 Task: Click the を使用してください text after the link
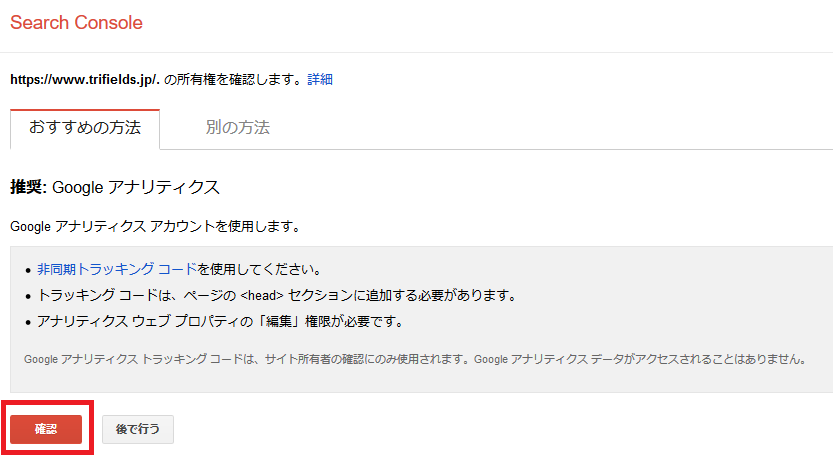pyautogui.click(x=260, y=269)
